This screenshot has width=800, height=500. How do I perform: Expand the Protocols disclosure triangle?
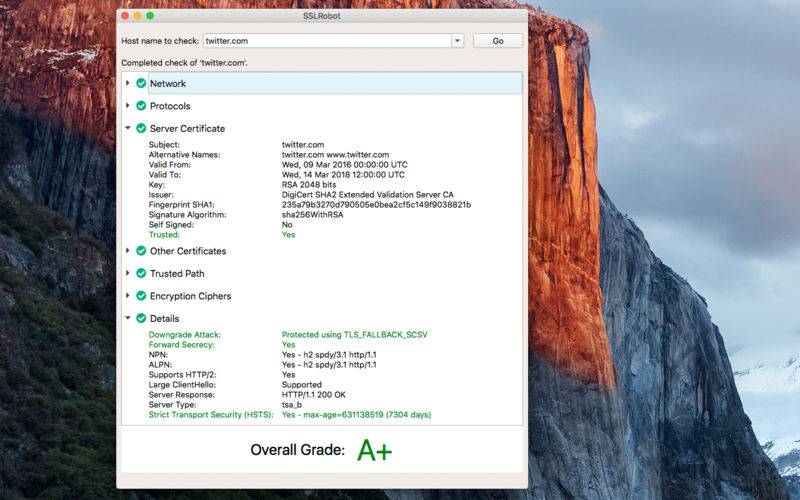(128, 105)
